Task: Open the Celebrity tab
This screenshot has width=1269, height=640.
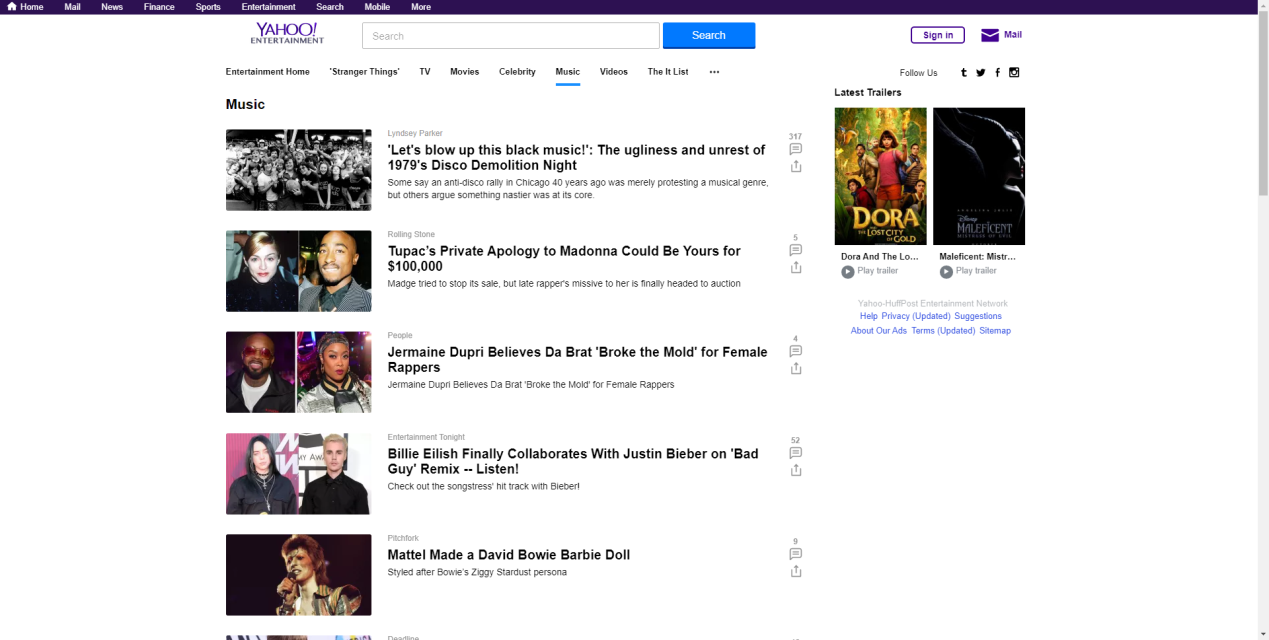Action: (x=517, y=72)
